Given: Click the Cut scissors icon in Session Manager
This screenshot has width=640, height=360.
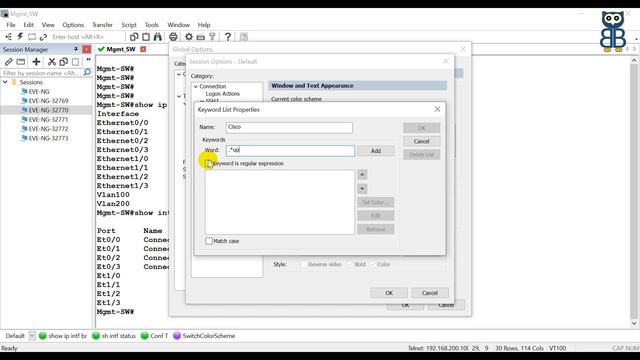Looking at the screenshot, I should [x=51, y=62].
